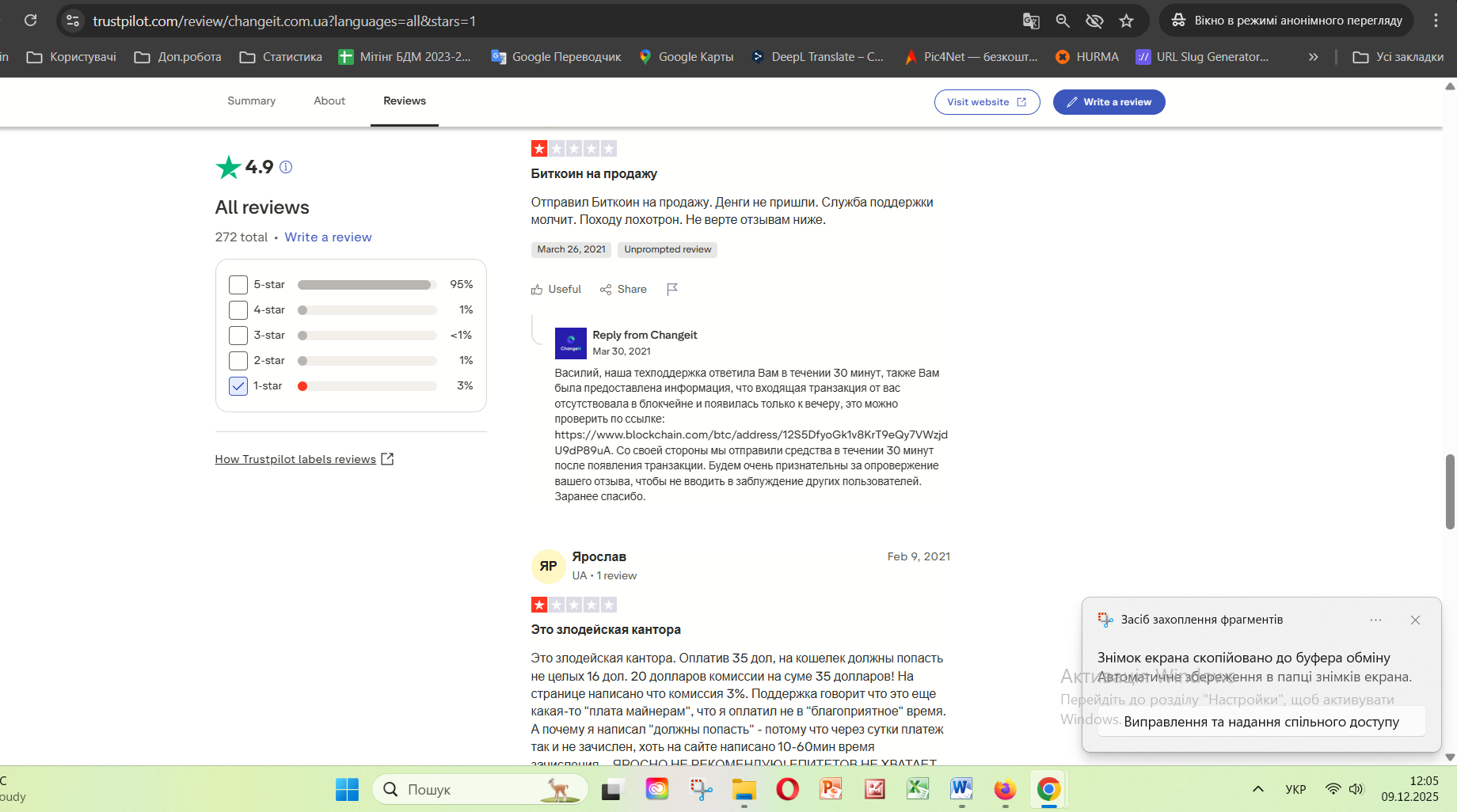
Task: Open the Pic4Net bookmark
Action: (x=971, y=57)
